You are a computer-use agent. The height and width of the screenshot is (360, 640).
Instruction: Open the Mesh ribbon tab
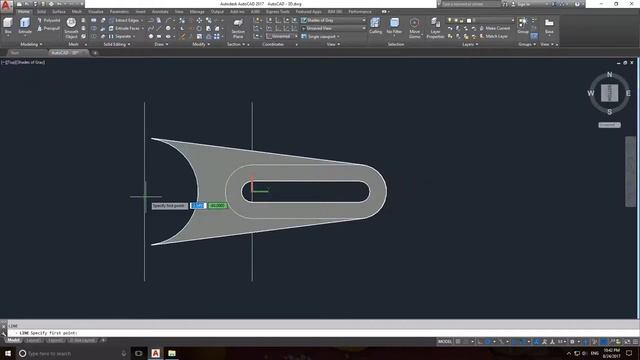coord(77,11)
